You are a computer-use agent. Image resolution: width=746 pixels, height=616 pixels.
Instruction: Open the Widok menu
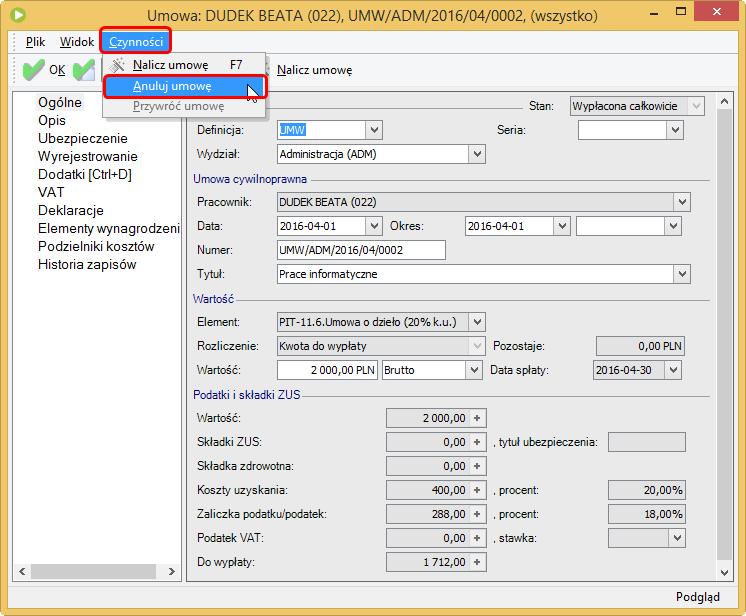coord(77,42)
